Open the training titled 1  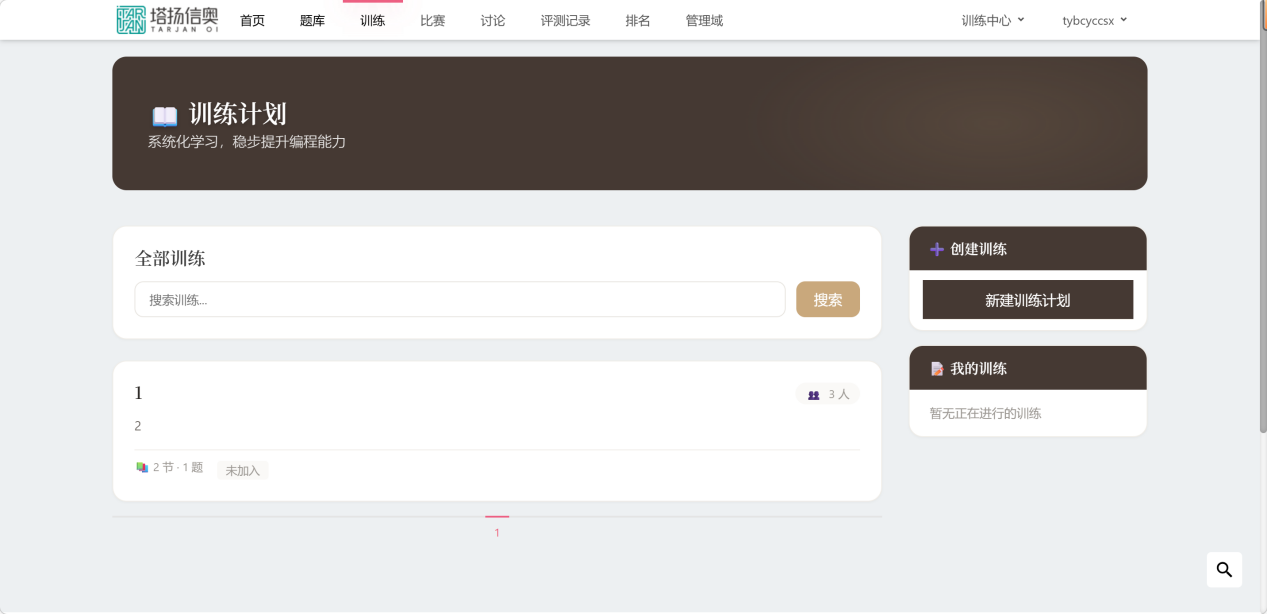[139, 393]
